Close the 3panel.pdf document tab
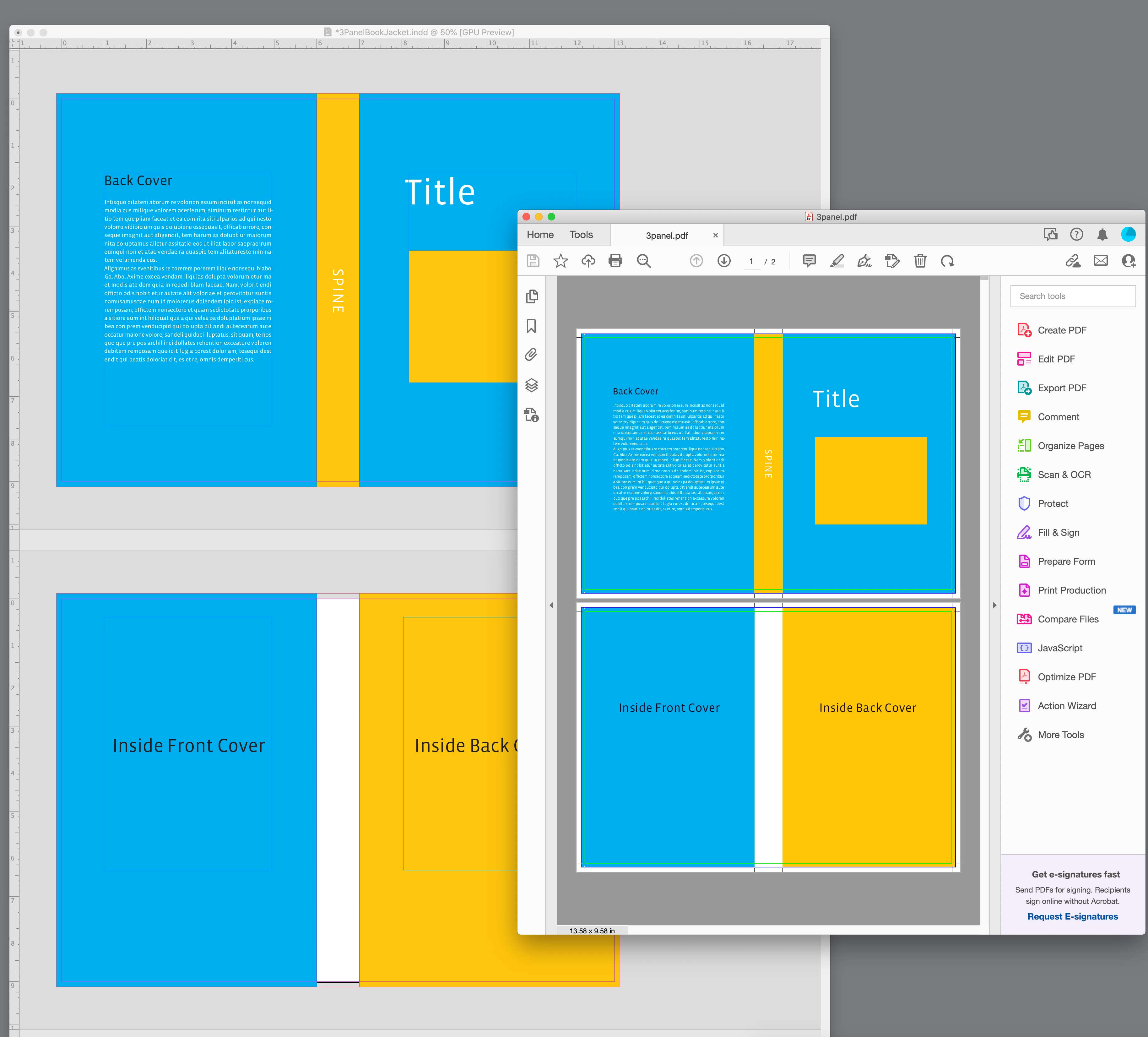Viewport: 1148px width, 1037px height. [x=715, y=235]
